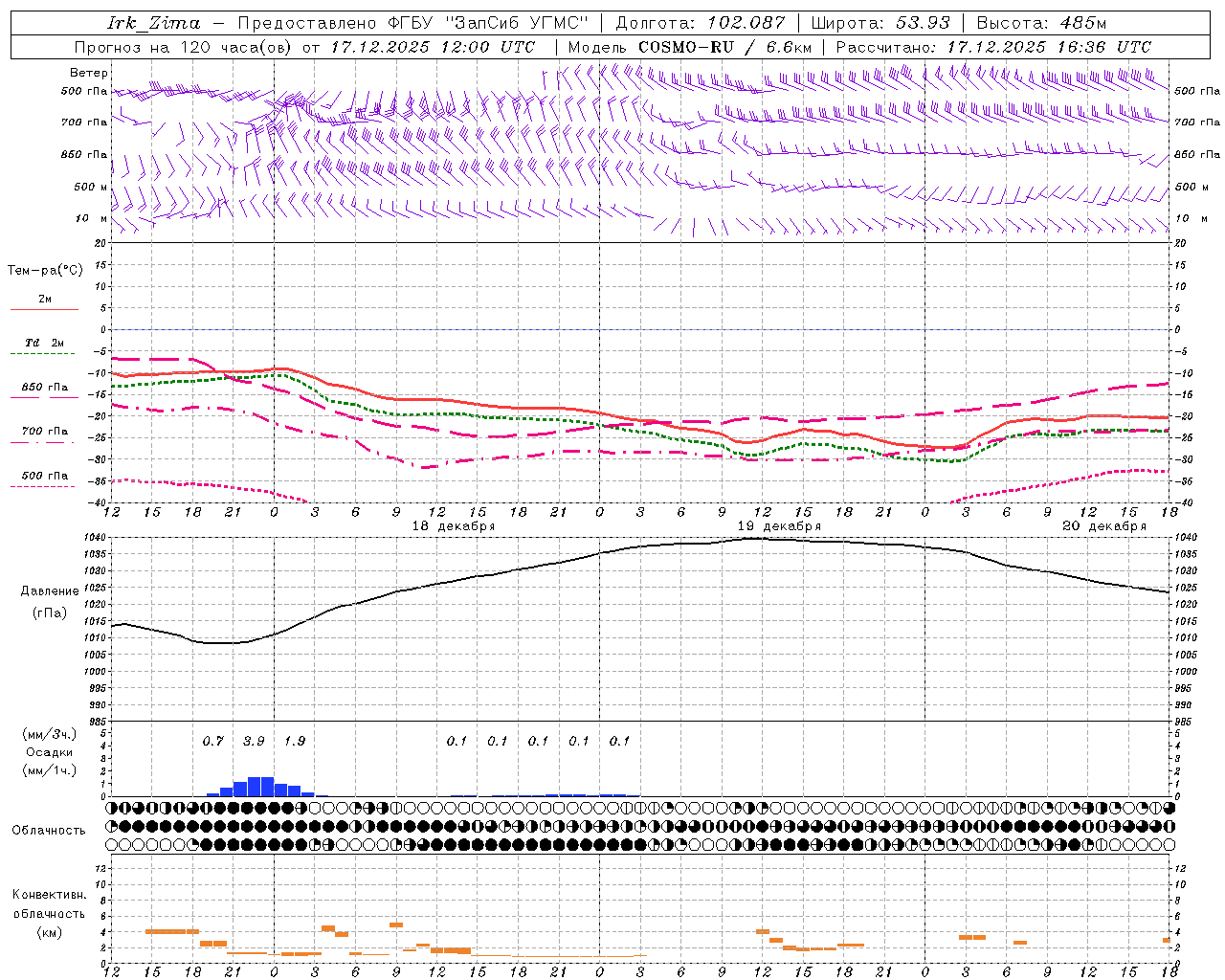The height and width of the screenshot is (980, 1225).
Task: Click the dashed line sample under Td 2м
Action: click(42, 353)
